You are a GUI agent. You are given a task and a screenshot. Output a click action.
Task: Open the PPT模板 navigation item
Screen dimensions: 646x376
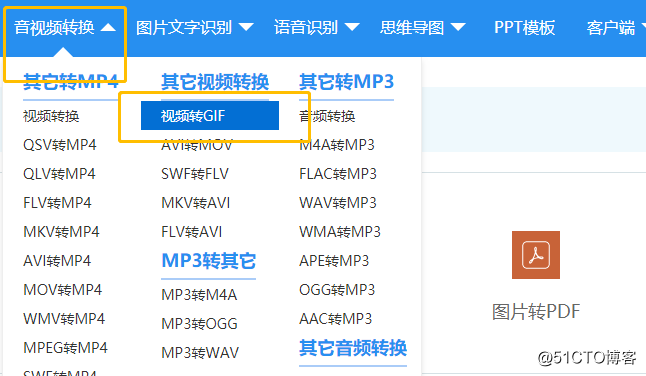(x=524, y=28)
